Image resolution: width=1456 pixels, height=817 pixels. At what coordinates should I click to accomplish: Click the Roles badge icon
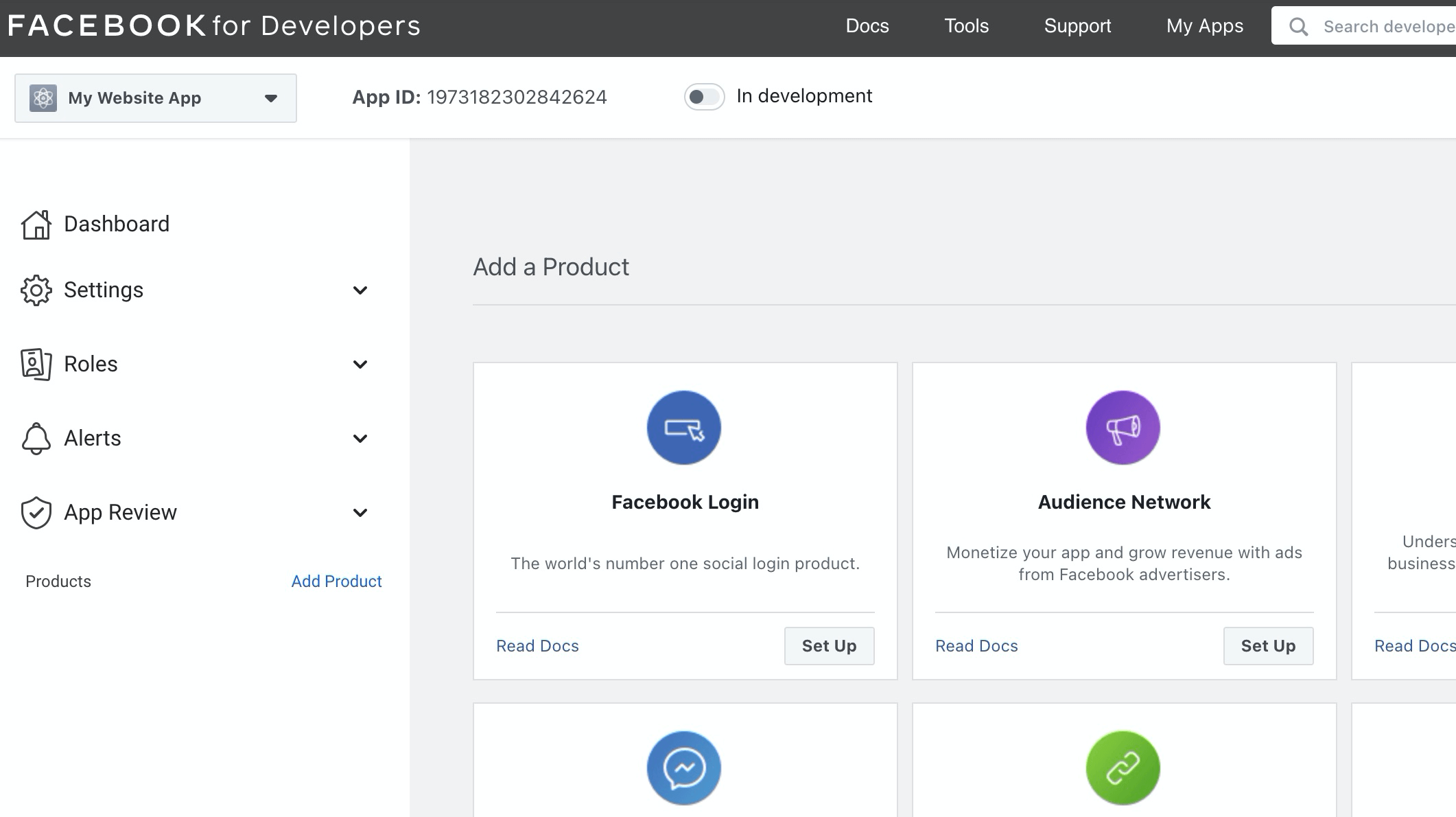coord(36,364)
